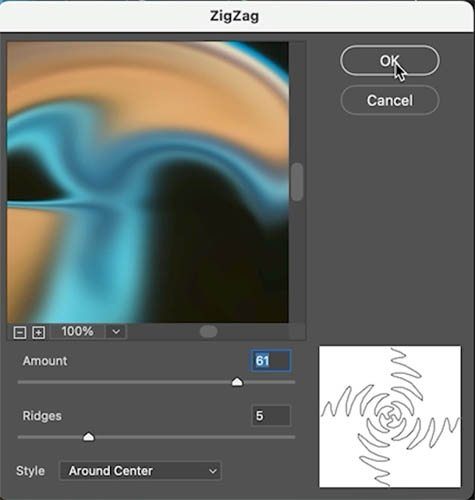This screenshot has width=475, height=500.
Task: Click the Style label text
Action: (x=30, y=471)
